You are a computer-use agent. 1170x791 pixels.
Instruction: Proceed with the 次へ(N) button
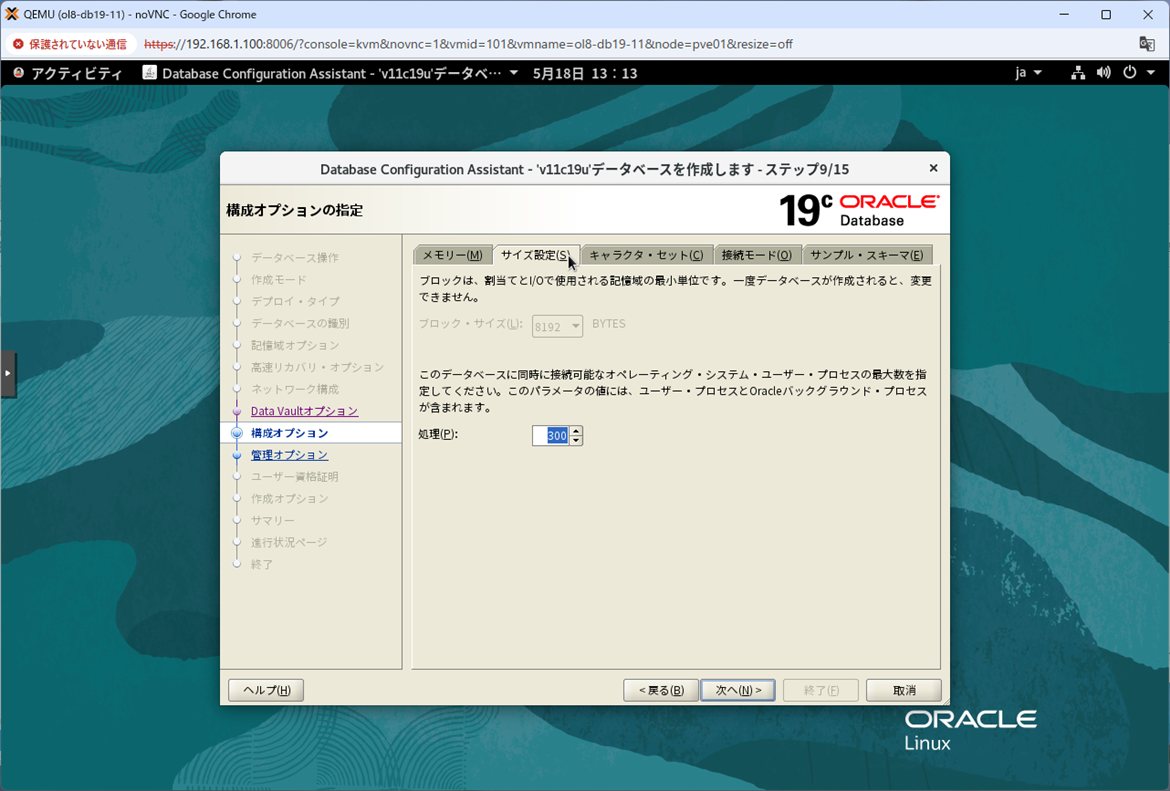click(x=738, y=690)
